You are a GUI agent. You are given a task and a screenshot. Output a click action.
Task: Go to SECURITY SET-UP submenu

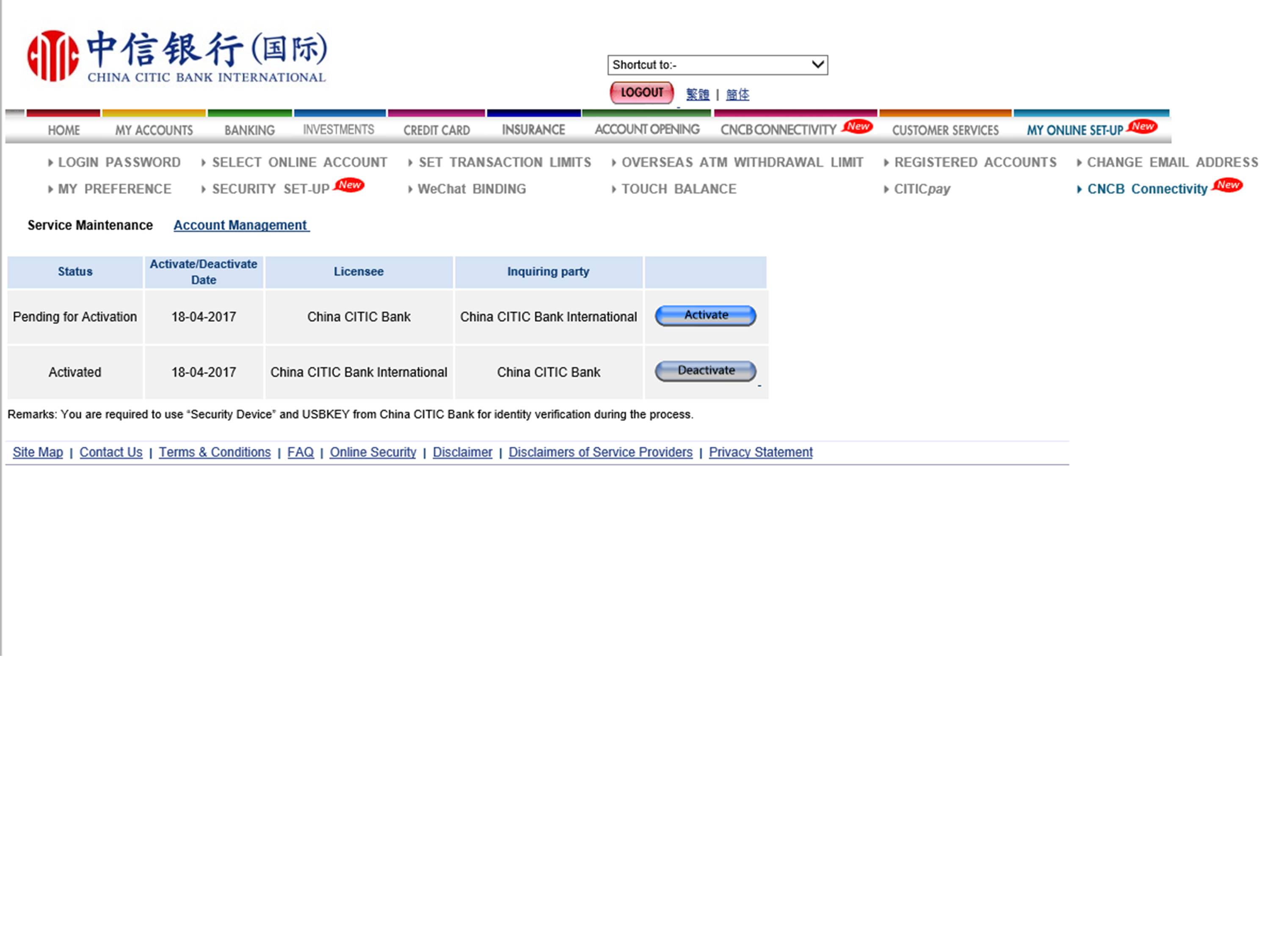click(x=271, y=189)
